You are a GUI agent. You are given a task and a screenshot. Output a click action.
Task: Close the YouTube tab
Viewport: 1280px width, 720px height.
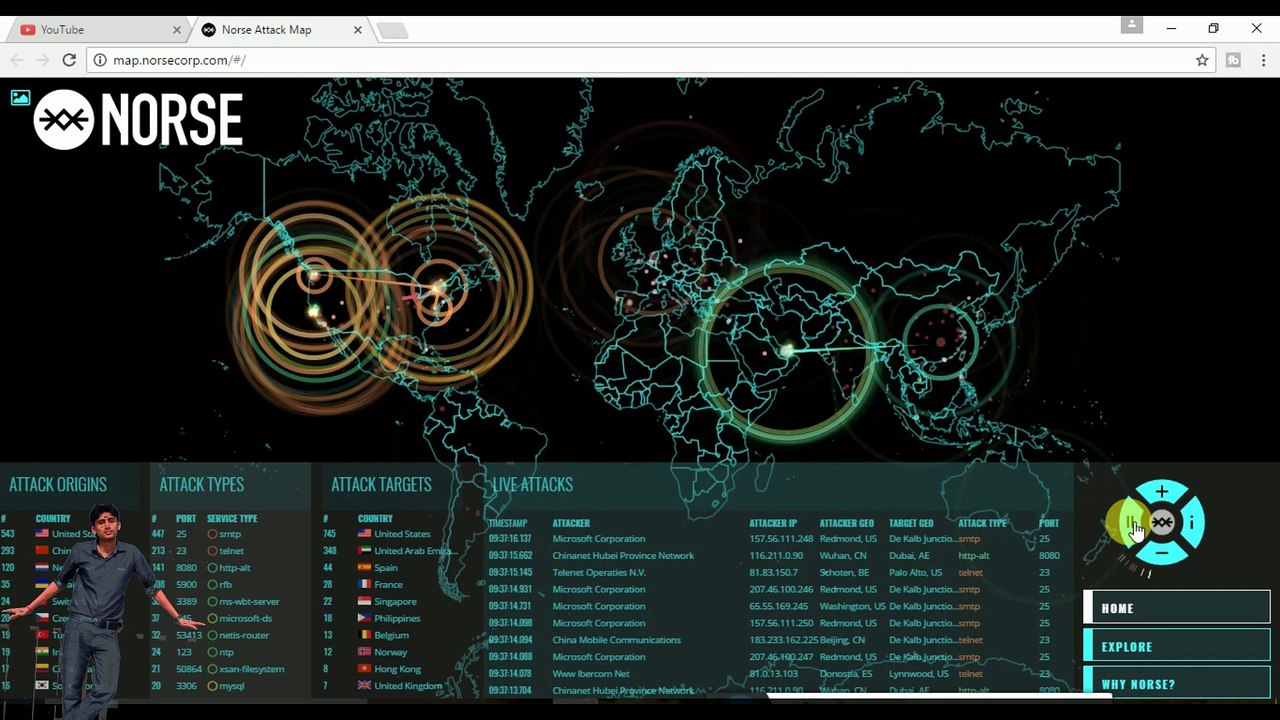point(177,30)
